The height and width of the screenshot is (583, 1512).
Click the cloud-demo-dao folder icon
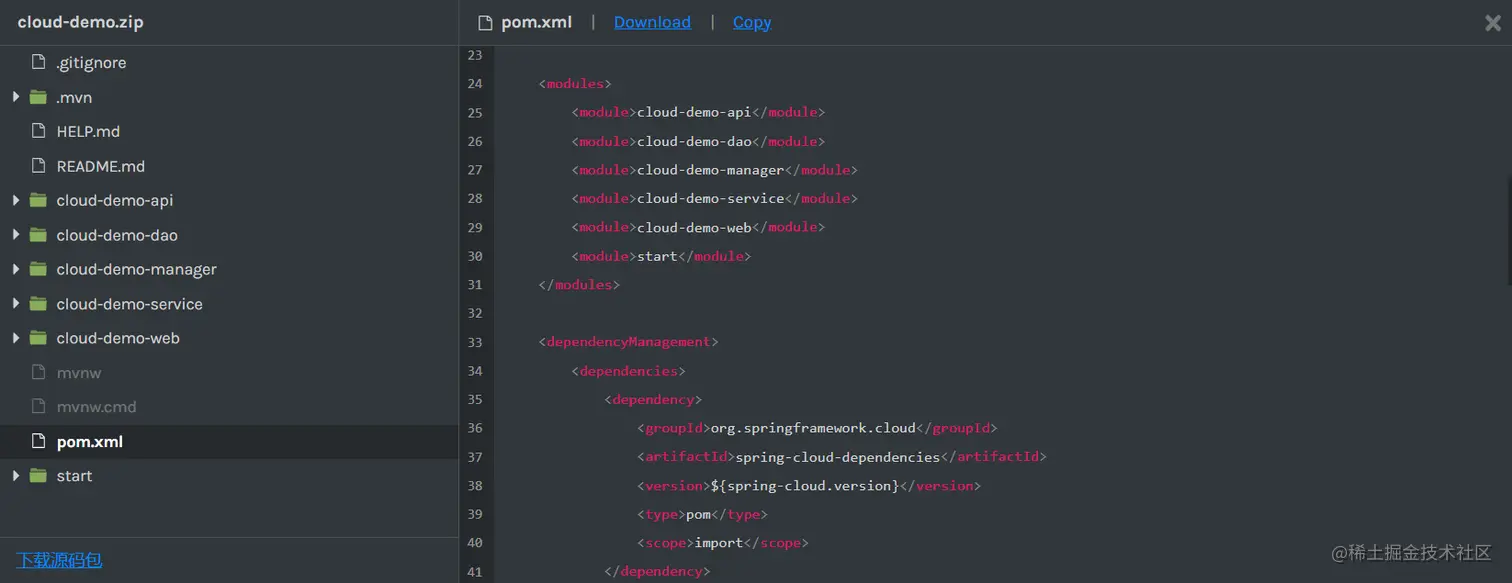click(39, 236)
